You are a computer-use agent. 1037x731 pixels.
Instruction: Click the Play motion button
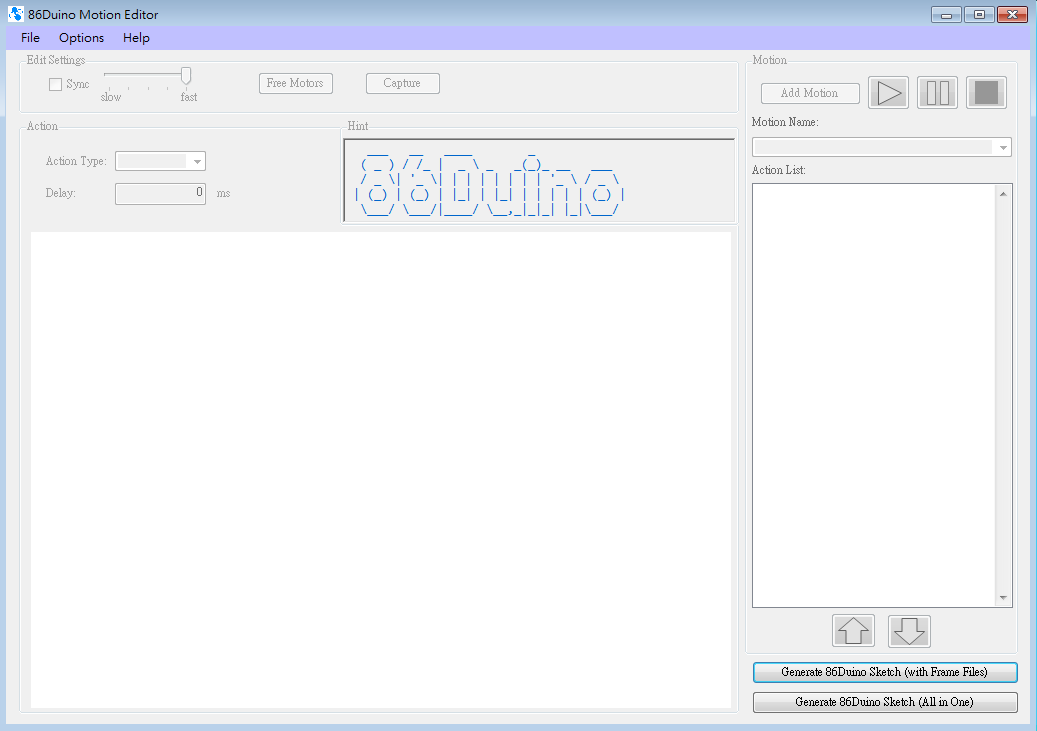tap(888, 93)
